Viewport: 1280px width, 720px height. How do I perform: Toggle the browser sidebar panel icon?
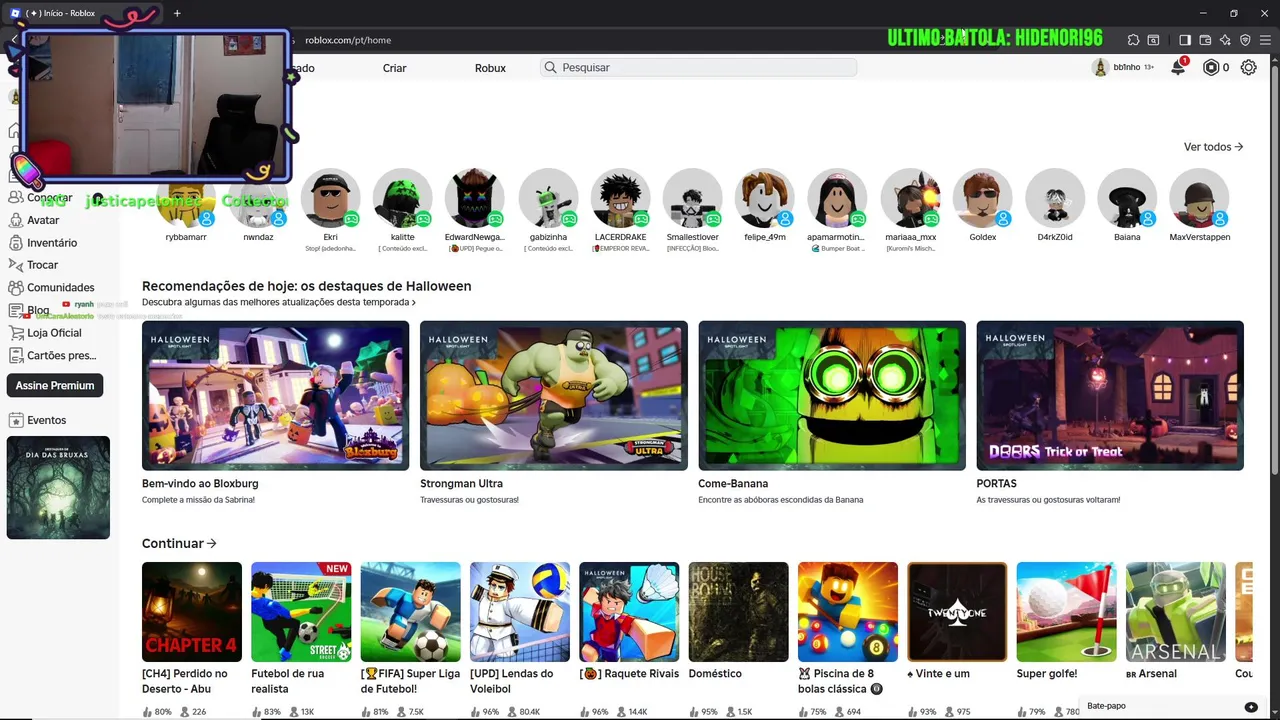point(1185,40)
